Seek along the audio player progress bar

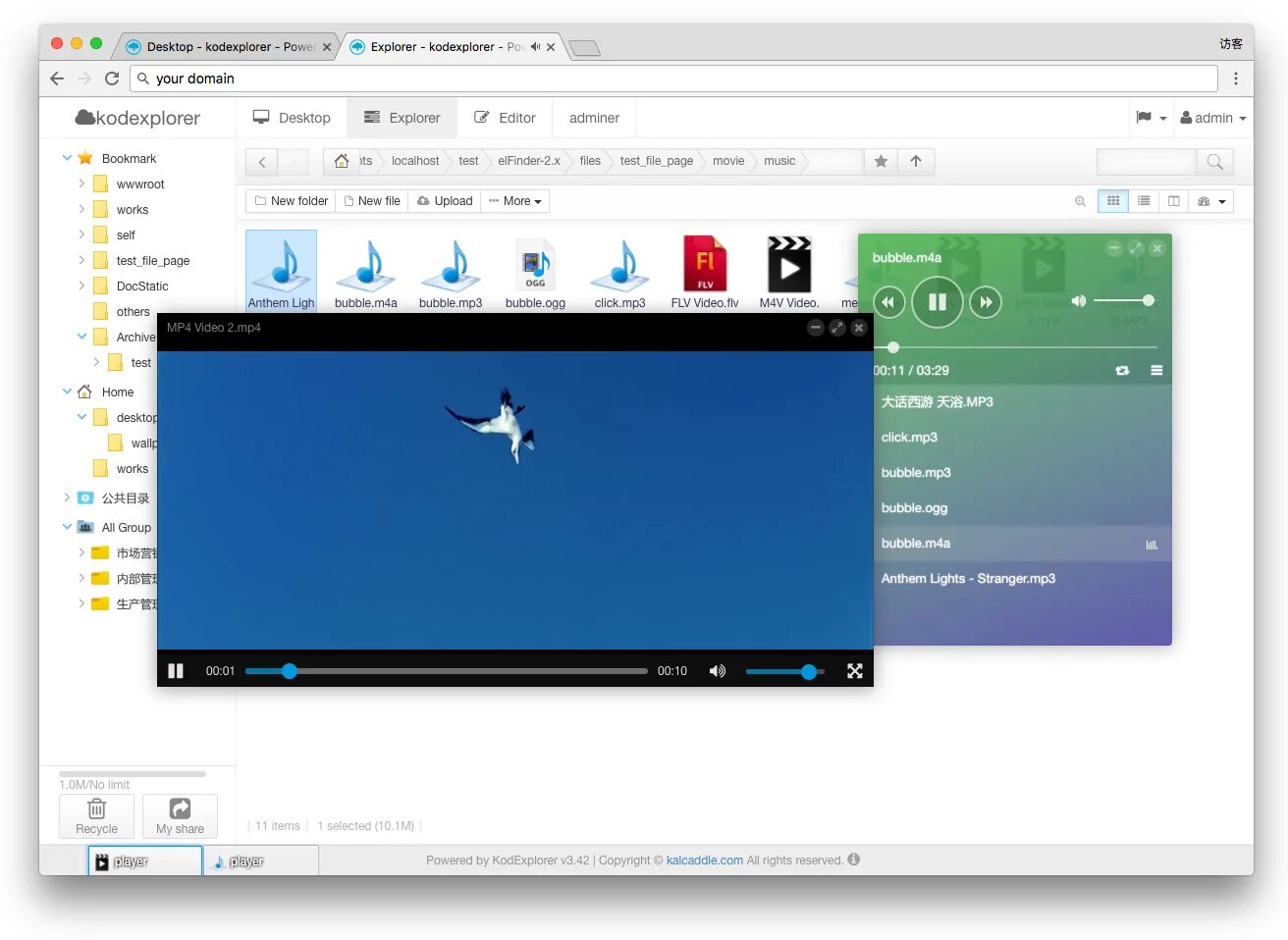click(x=1015, y=347)
